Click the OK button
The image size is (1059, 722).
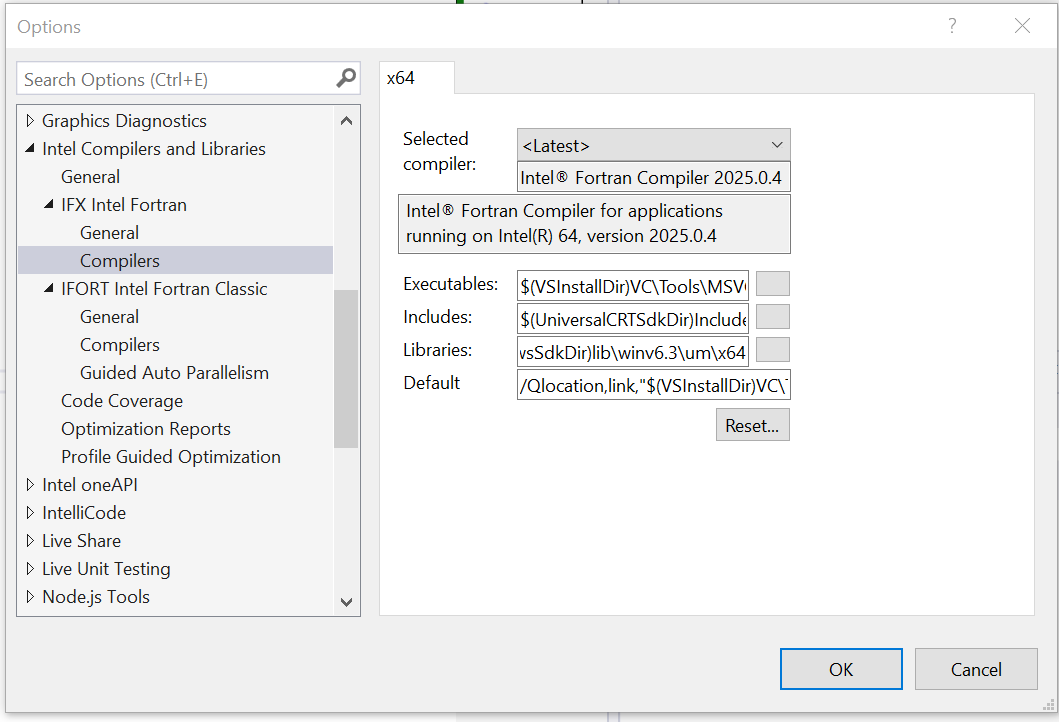point(841,669)
